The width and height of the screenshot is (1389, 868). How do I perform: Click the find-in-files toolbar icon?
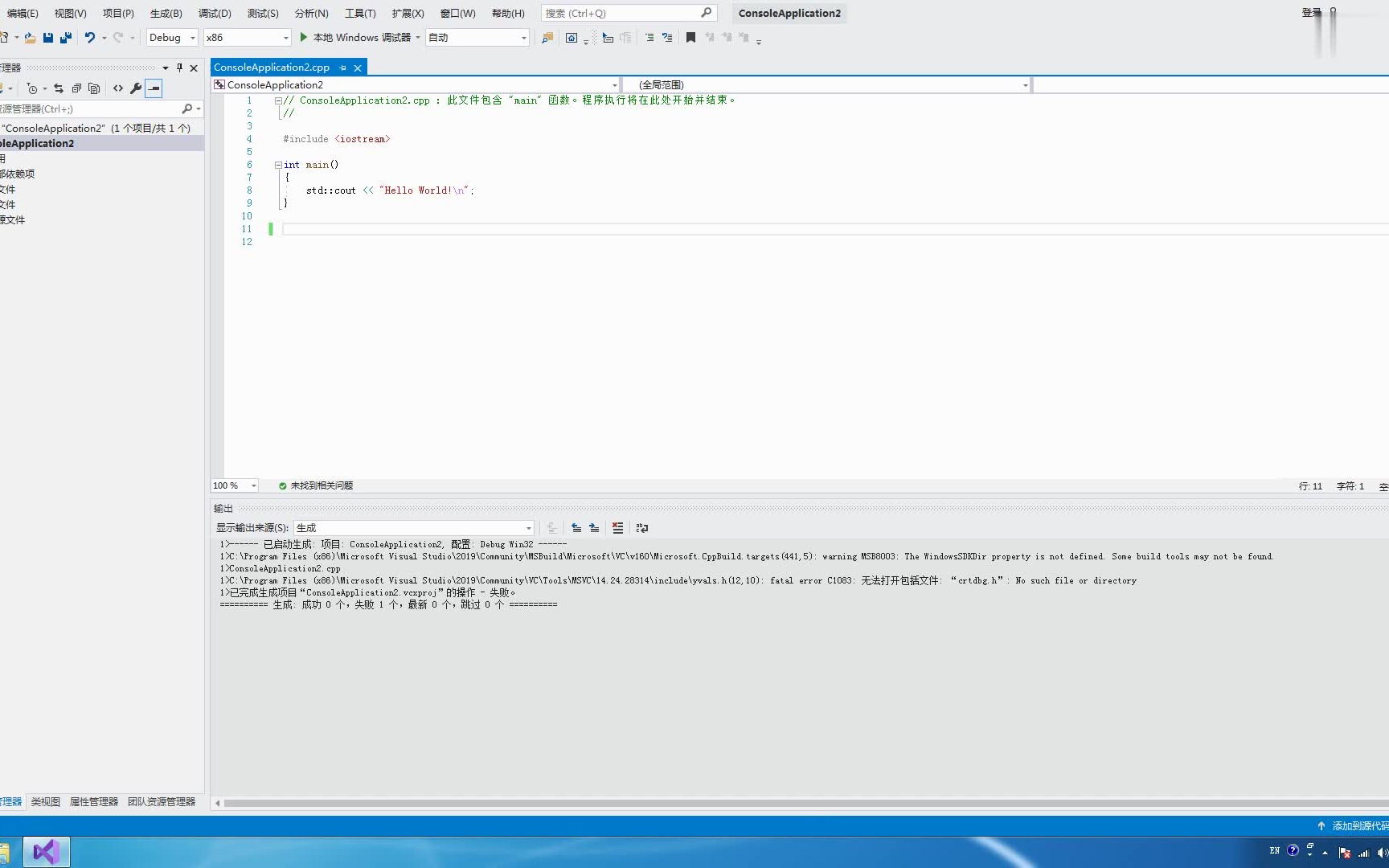(547, 38)
